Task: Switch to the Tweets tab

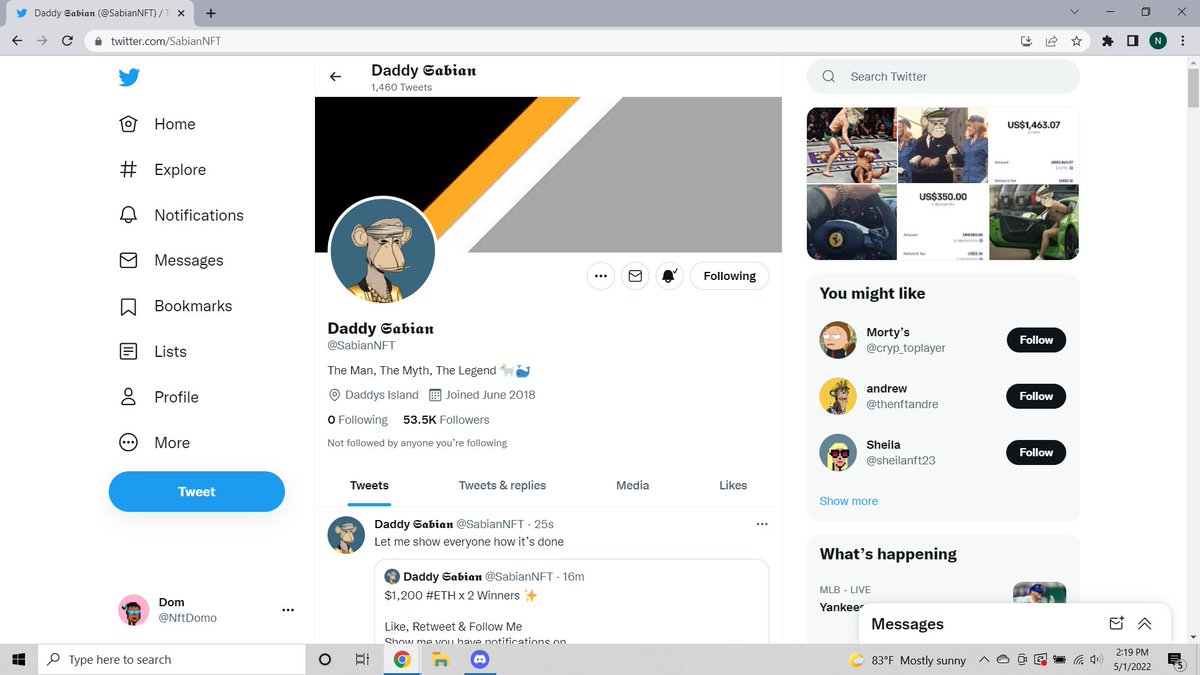Action: (369, 485)
